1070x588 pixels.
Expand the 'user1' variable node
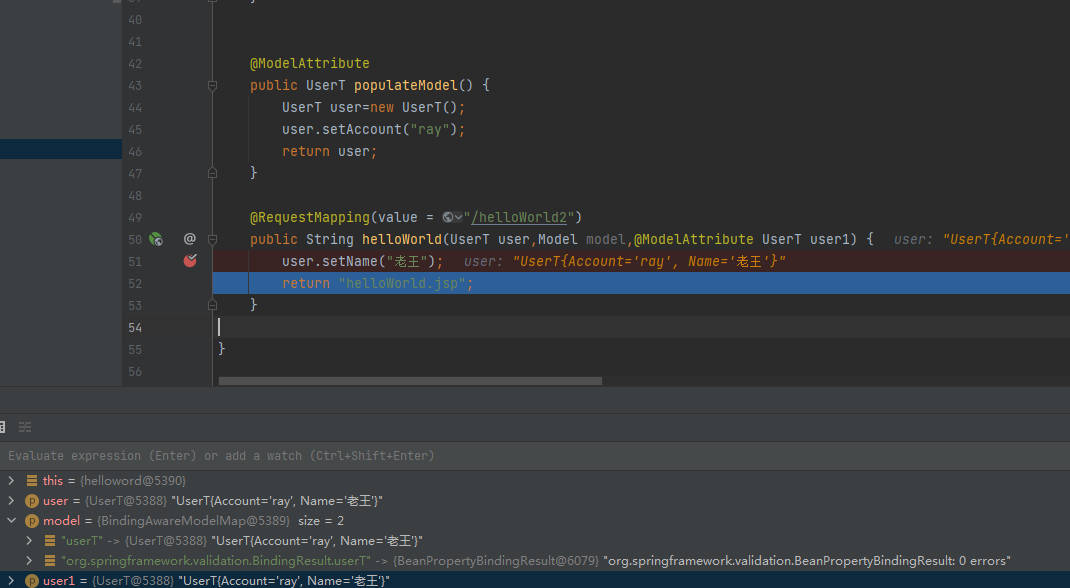pyautogui.click(x=11, y=580)
